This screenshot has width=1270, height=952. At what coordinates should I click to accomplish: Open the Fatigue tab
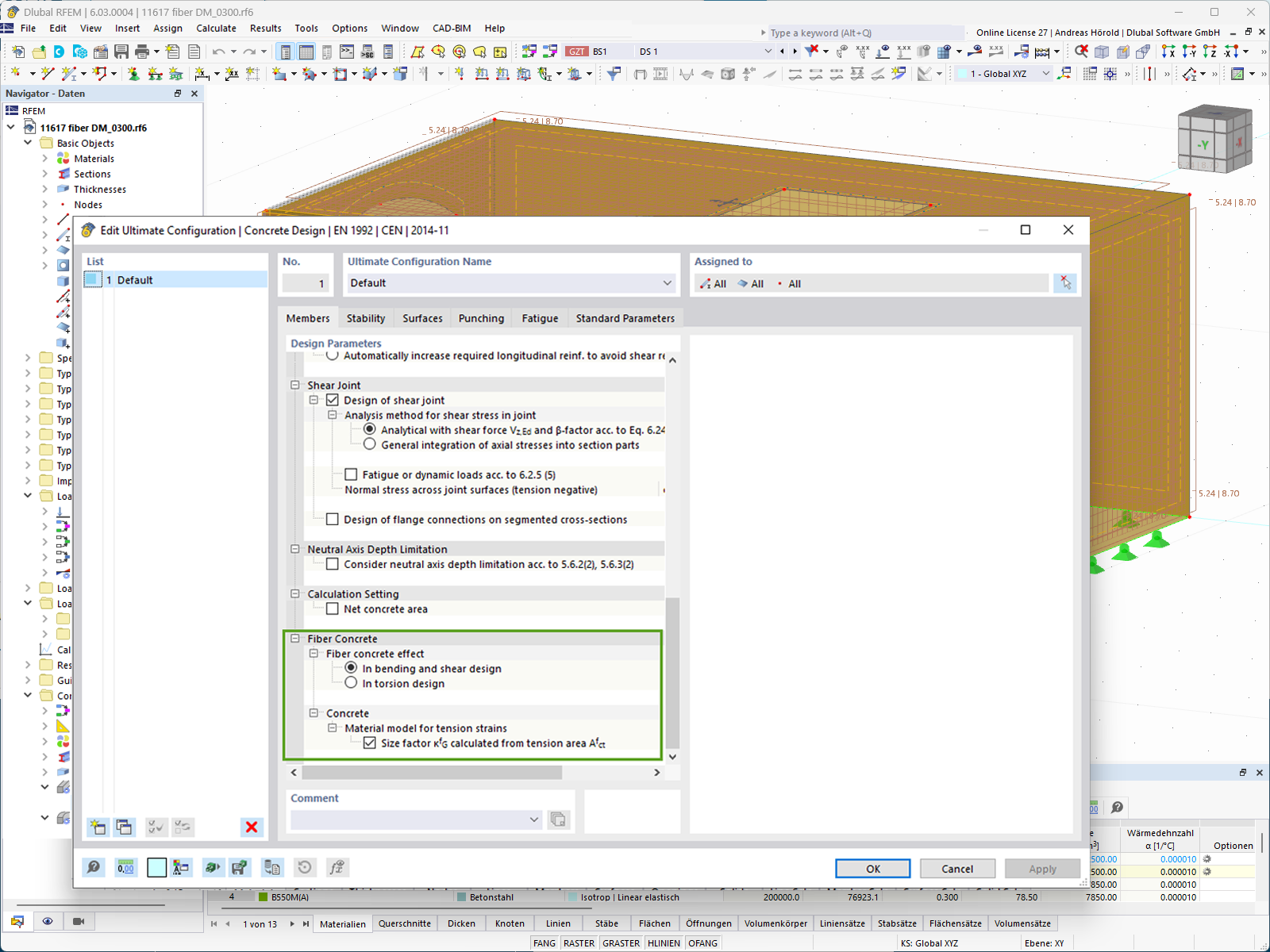pyautogui.click(x=540, y=318)
